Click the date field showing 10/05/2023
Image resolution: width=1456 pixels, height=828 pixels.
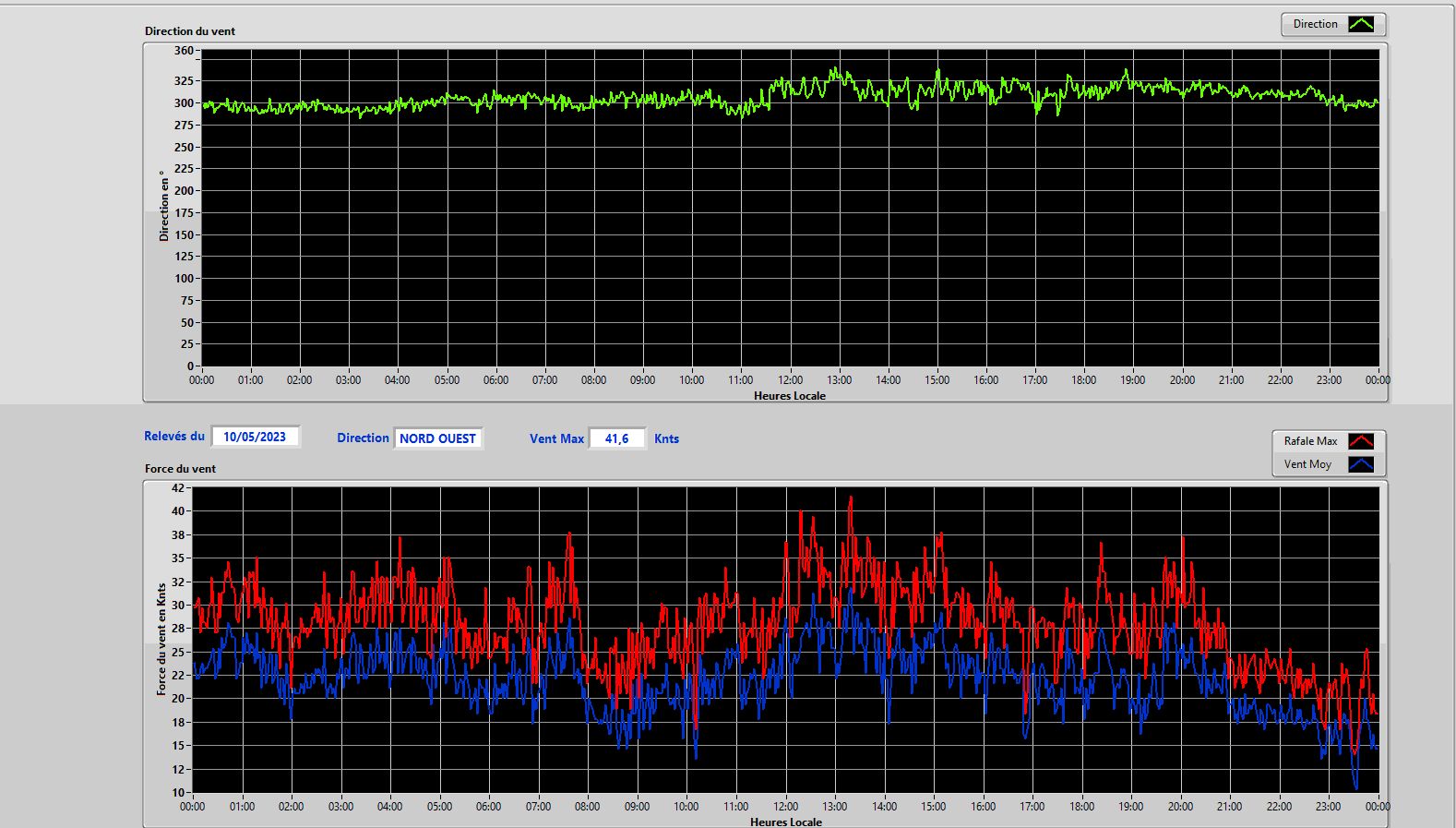tap(255, 437)
